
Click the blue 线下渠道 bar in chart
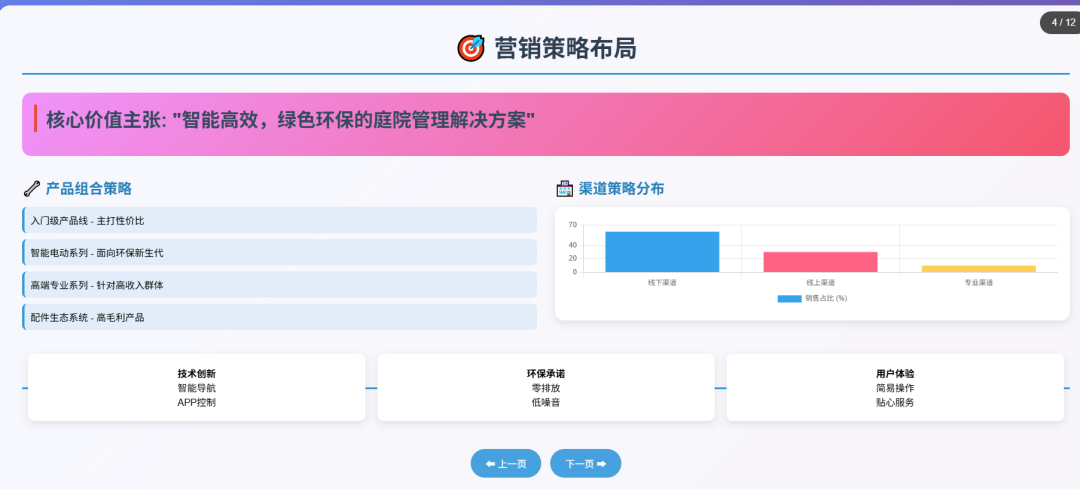point(662,251)
